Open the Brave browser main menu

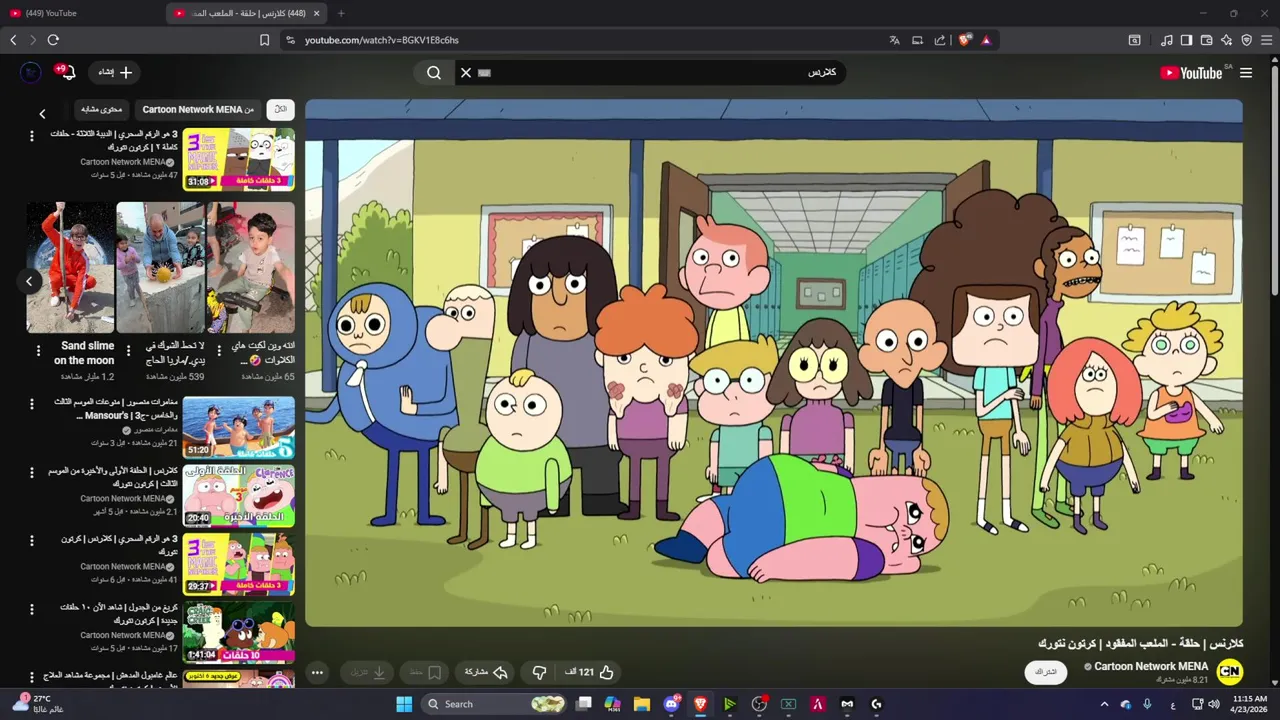[x=1267, y=40]
